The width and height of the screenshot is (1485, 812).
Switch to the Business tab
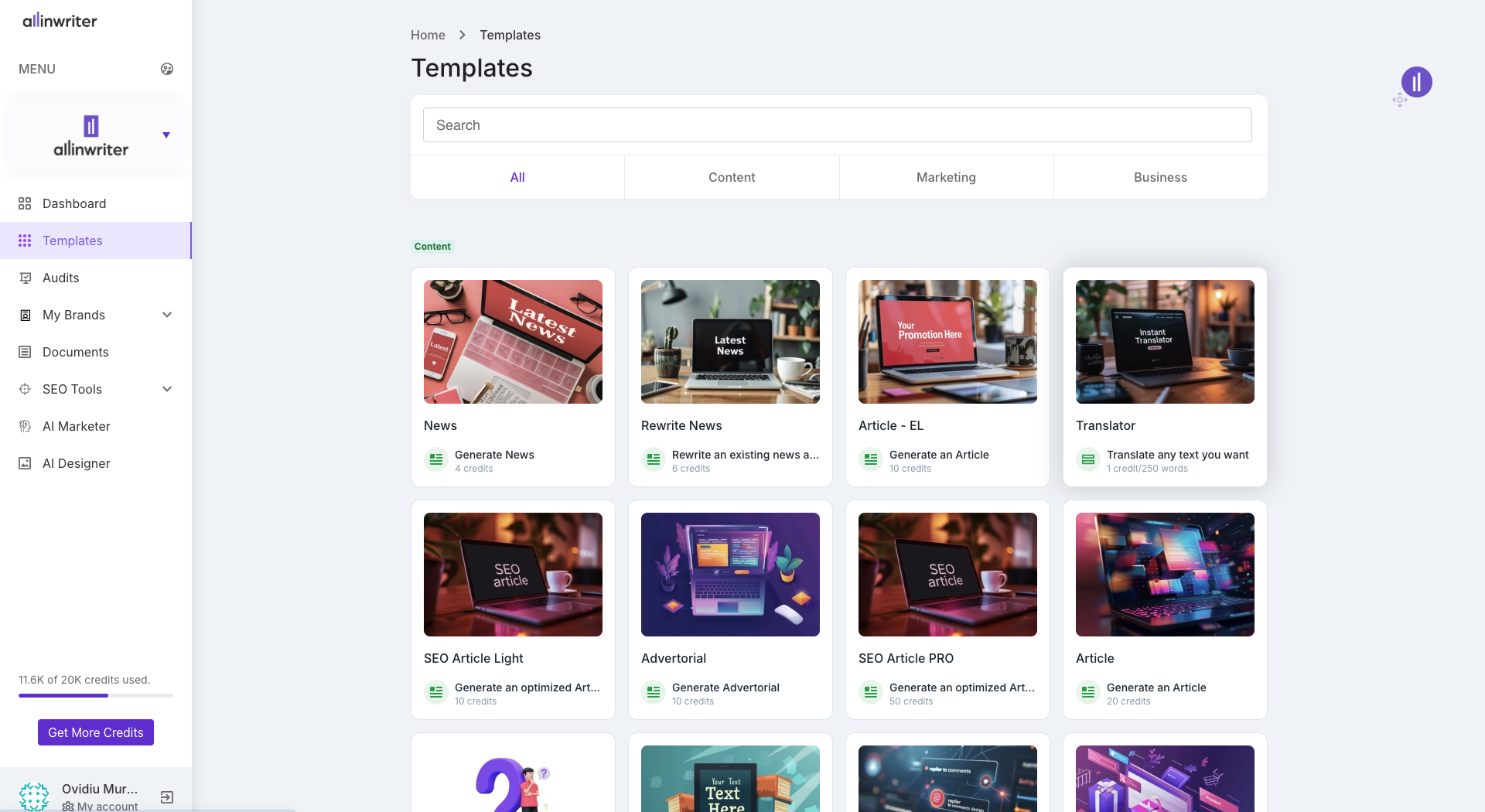[x=1160, y=177]
